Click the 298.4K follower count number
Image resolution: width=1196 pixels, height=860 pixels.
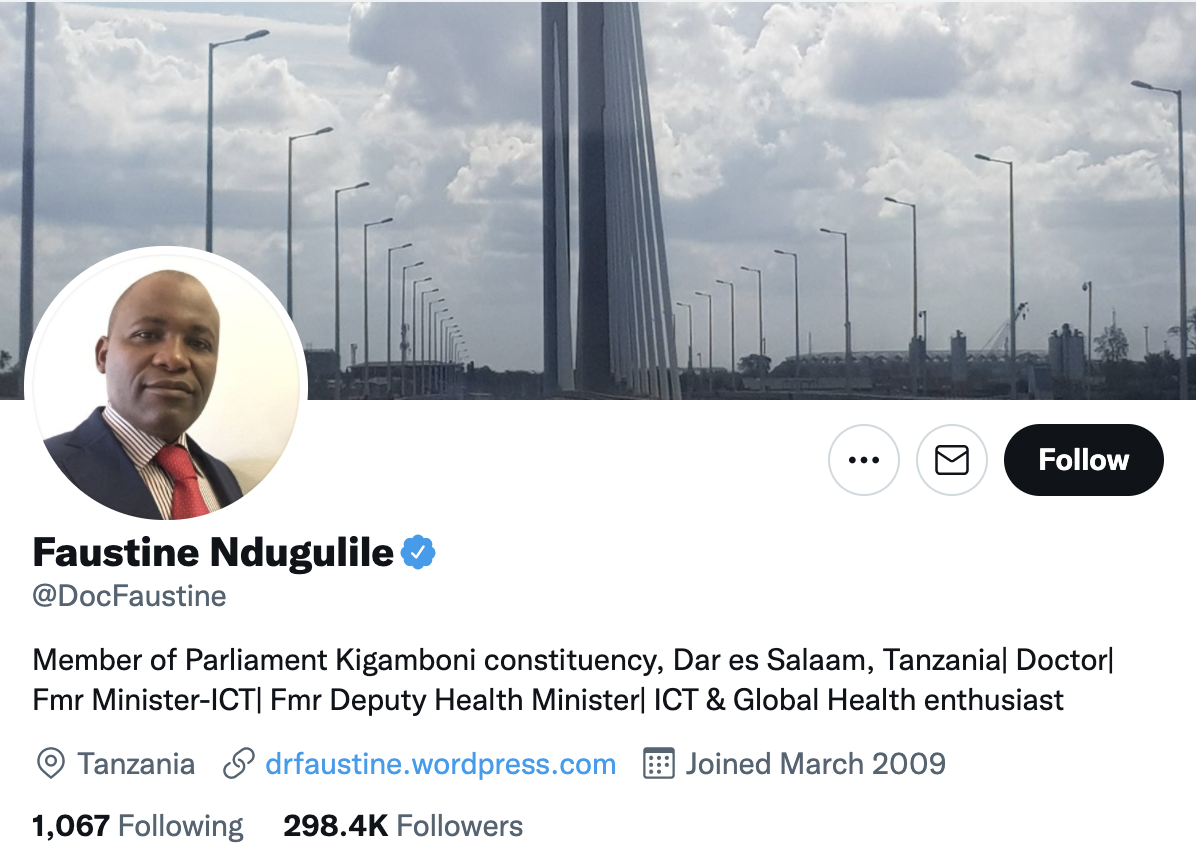tap(336, 826)
